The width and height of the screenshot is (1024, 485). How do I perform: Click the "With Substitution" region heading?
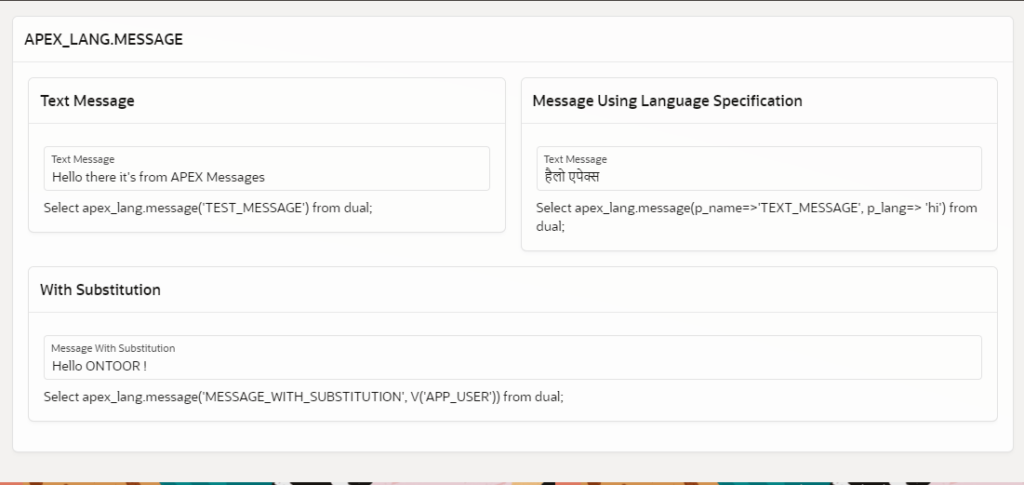pyautogui.click(x=100, y=290)
